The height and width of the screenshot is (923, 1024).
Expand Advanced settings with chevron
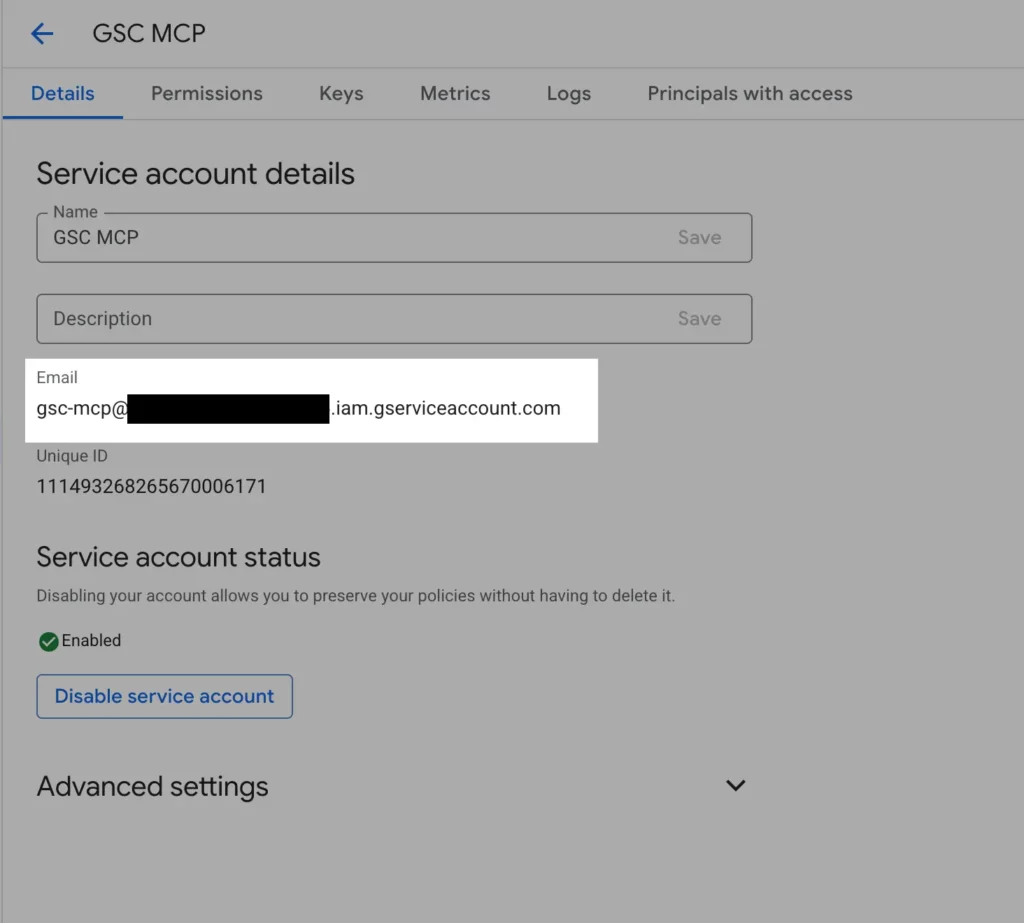[735, 785]
